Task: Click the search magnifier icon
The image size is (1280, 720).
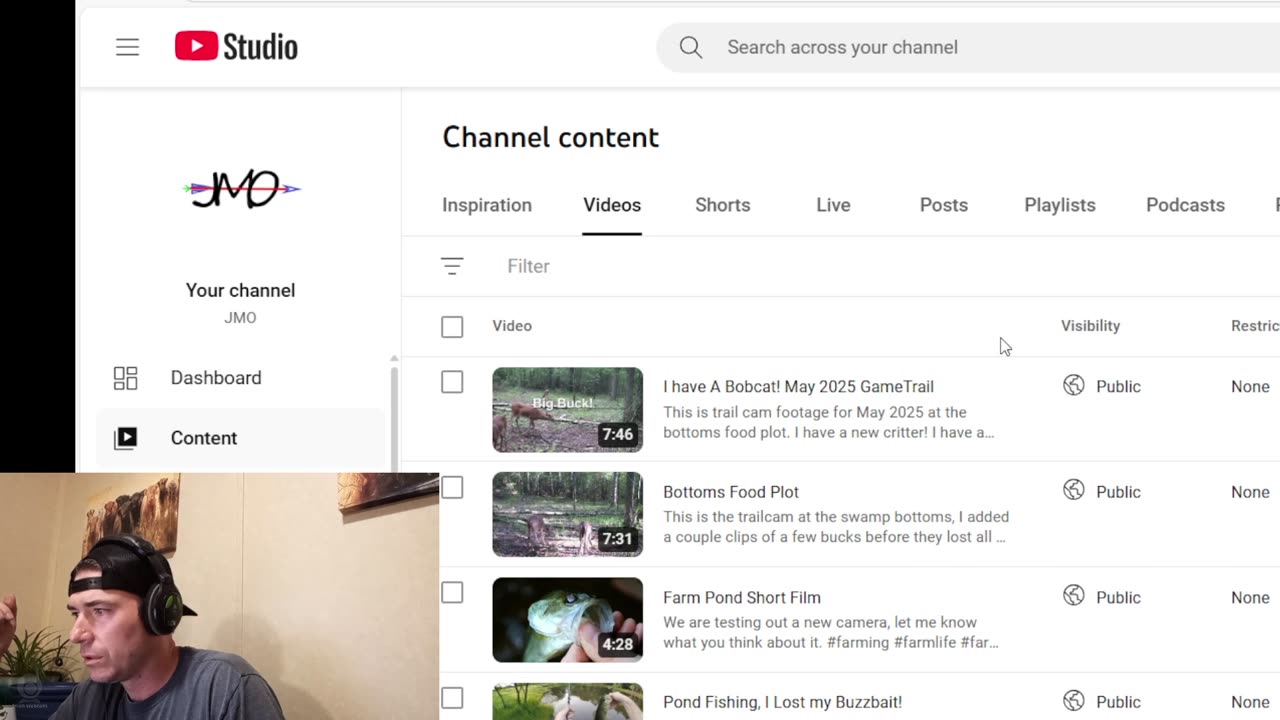Action: (x=691, y=47)
